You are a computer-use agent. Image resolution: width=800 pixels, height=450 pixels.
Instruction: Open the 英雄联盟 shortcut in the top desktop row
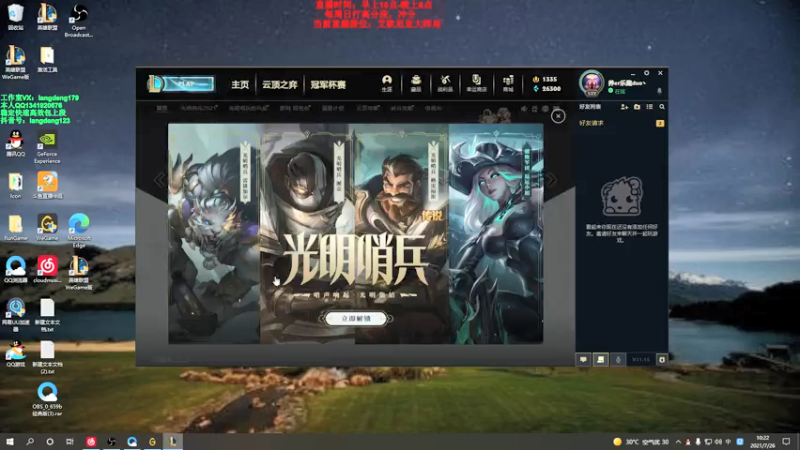coord(47,17)
